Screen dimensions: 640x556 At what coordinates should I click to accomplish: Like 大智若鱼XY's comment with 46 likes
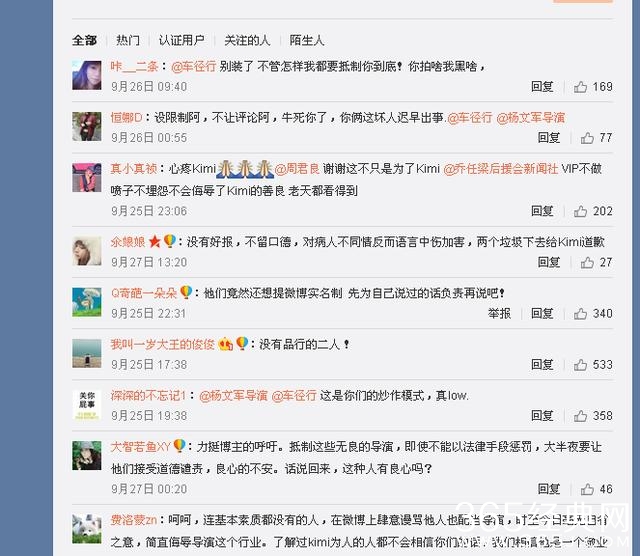click(x=587, y=489)
